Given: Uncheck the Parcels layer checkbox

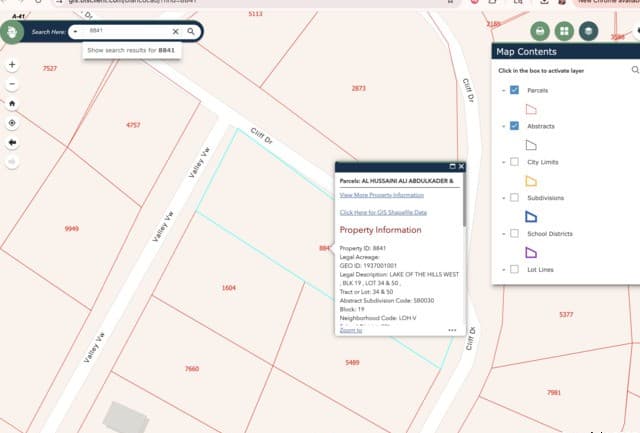Looking at the screenshot, I should 514,90.
